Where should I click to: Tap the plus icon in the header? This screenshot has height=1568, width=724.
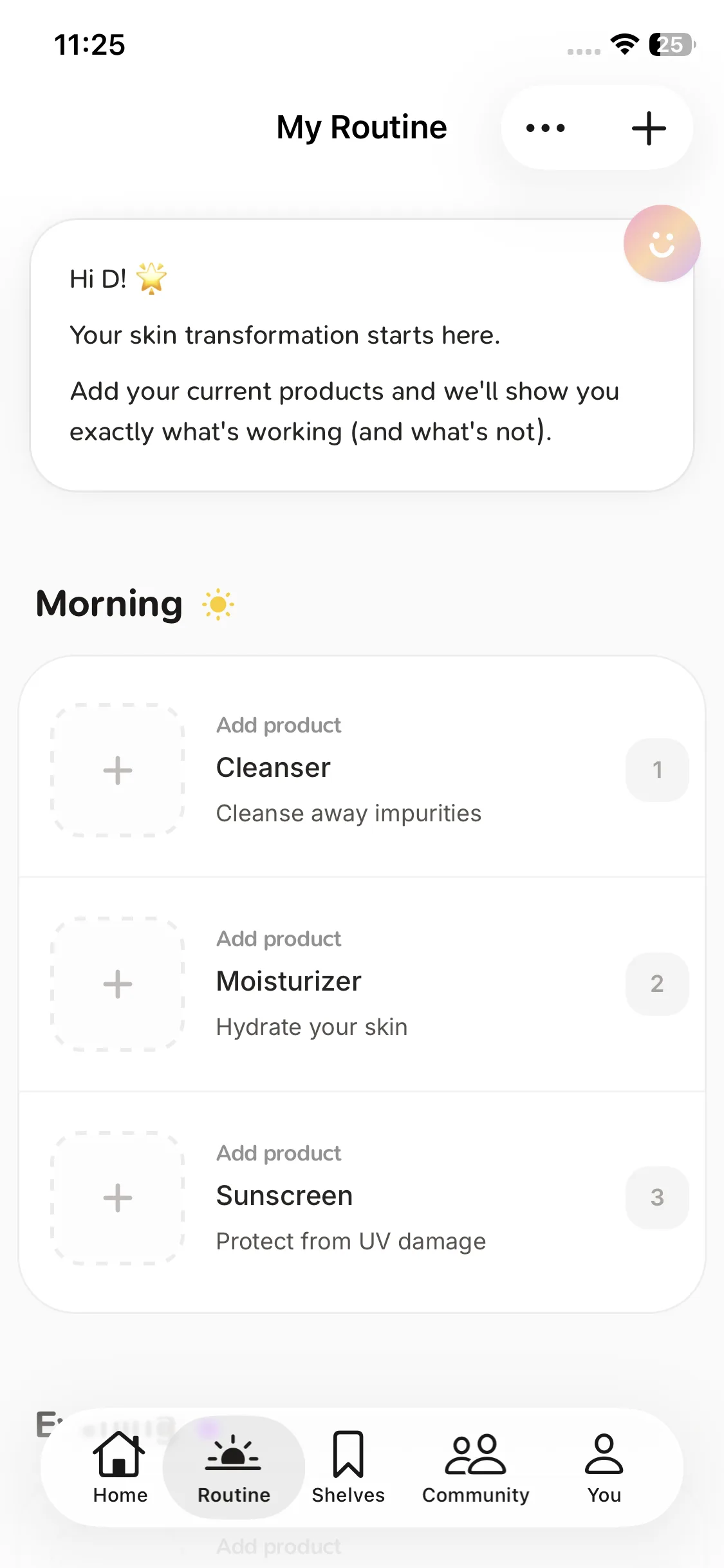point(648,128)
